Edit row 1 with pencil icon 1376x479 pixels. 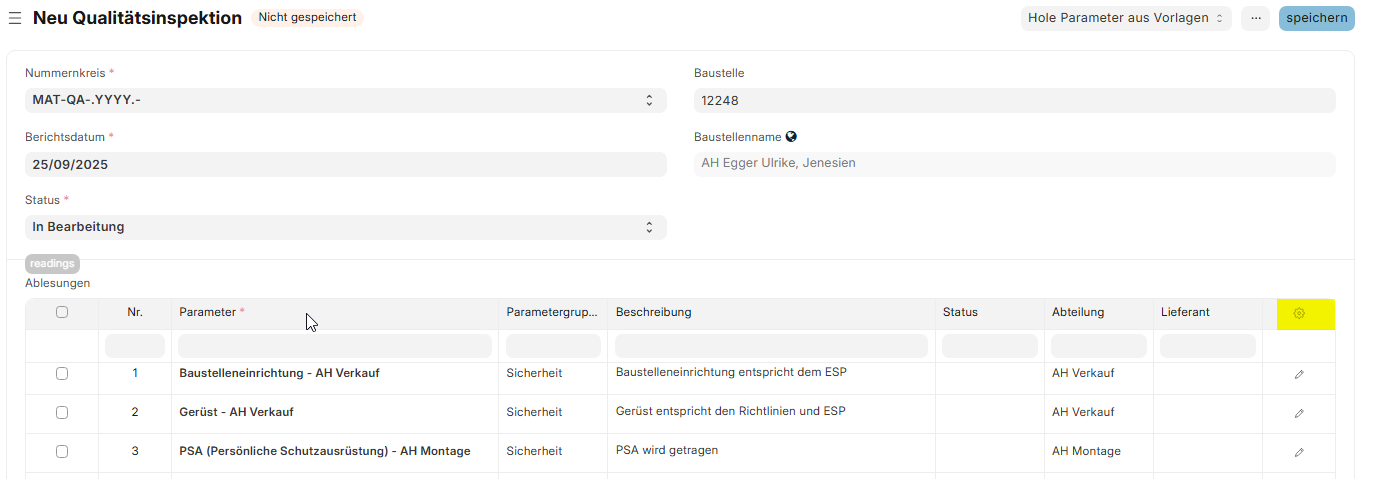1299,374
